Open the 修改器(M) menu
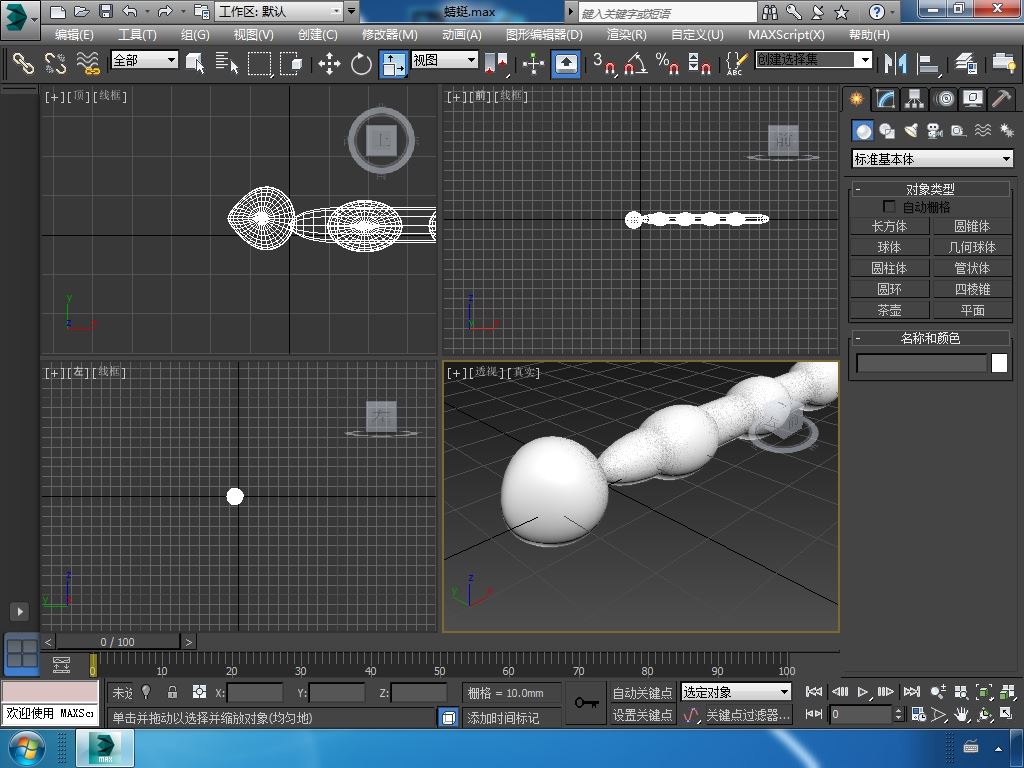 (389, 34)
